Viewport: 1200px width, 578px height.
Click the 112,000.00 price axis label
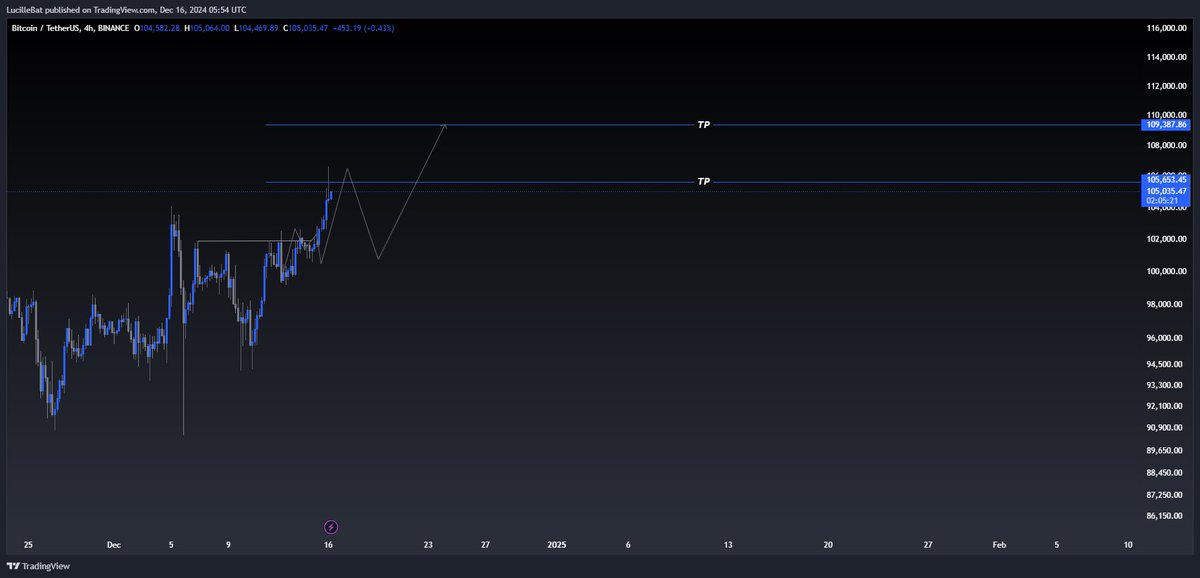(x=1166, y=86)
